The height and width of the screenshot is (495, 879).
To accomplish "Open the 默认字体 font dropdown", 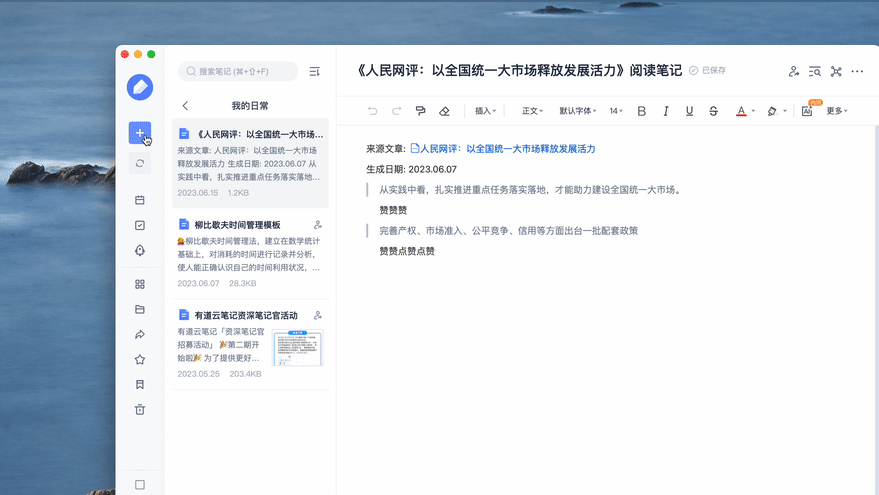I will [x=577, y=111].
